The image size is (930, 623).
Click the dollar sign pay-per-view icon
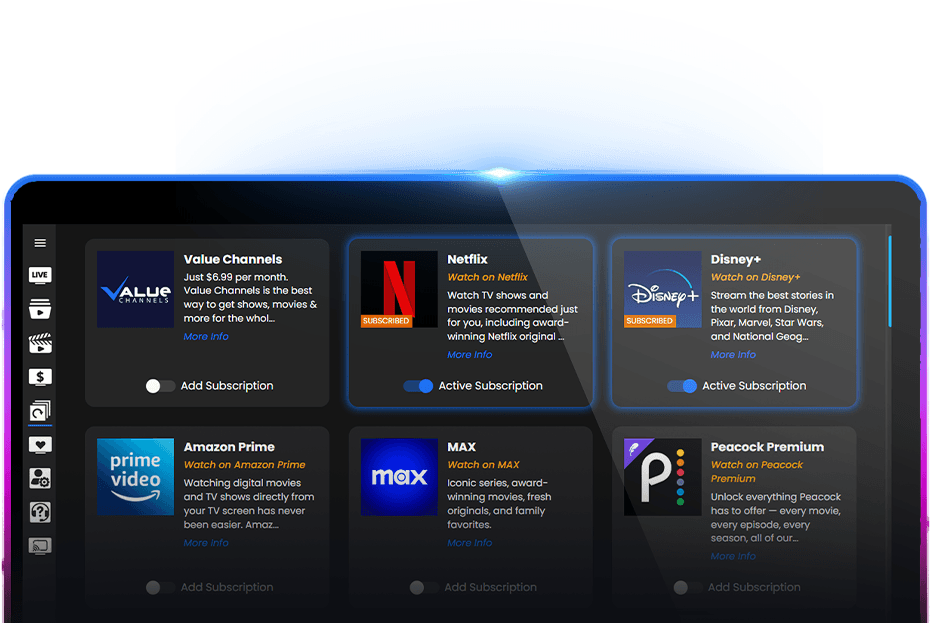tap(40, 378)
